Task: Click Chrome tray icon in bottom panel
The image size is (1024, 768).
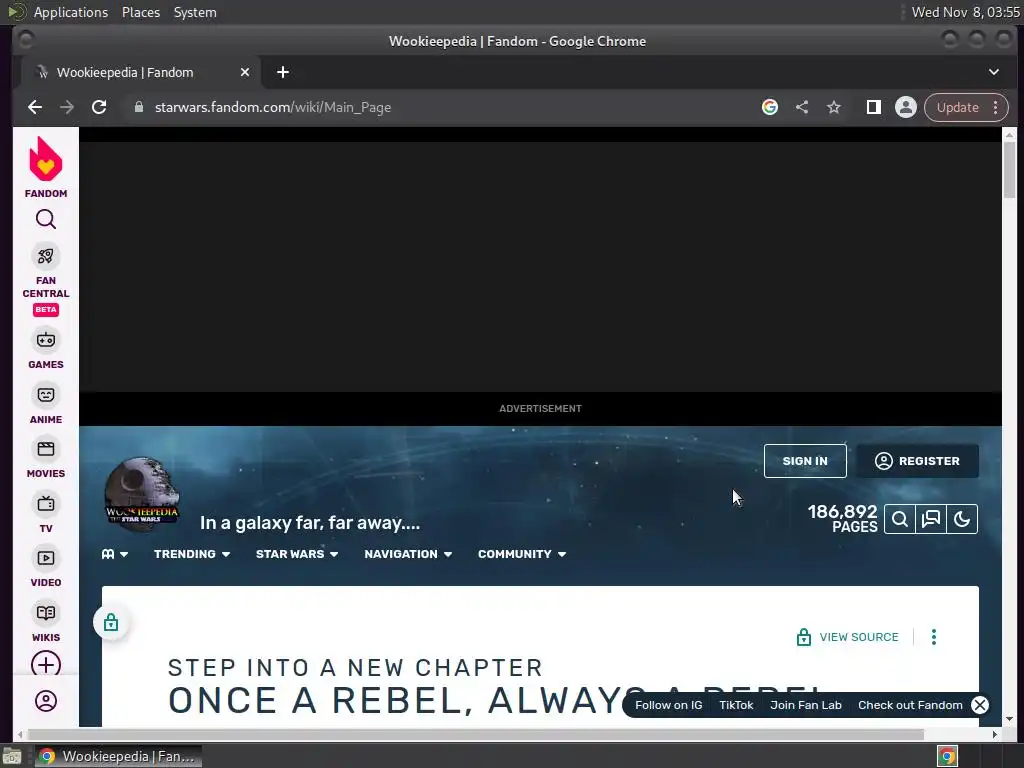Action: click(x=947, y=756)
